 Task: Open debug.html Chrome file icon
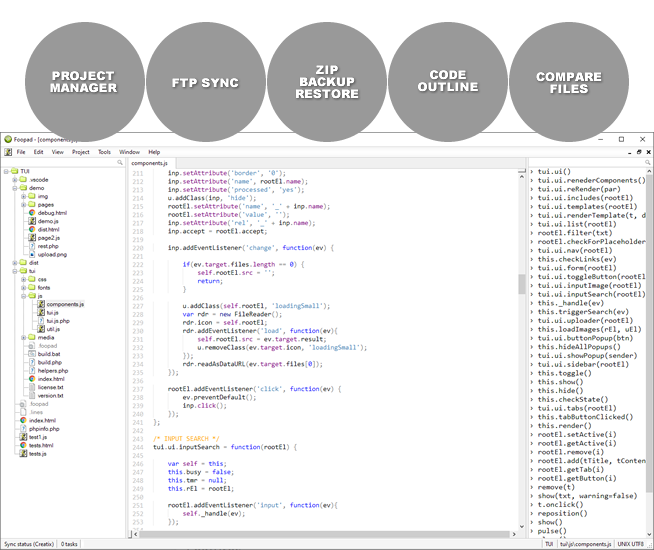point(32,213)
